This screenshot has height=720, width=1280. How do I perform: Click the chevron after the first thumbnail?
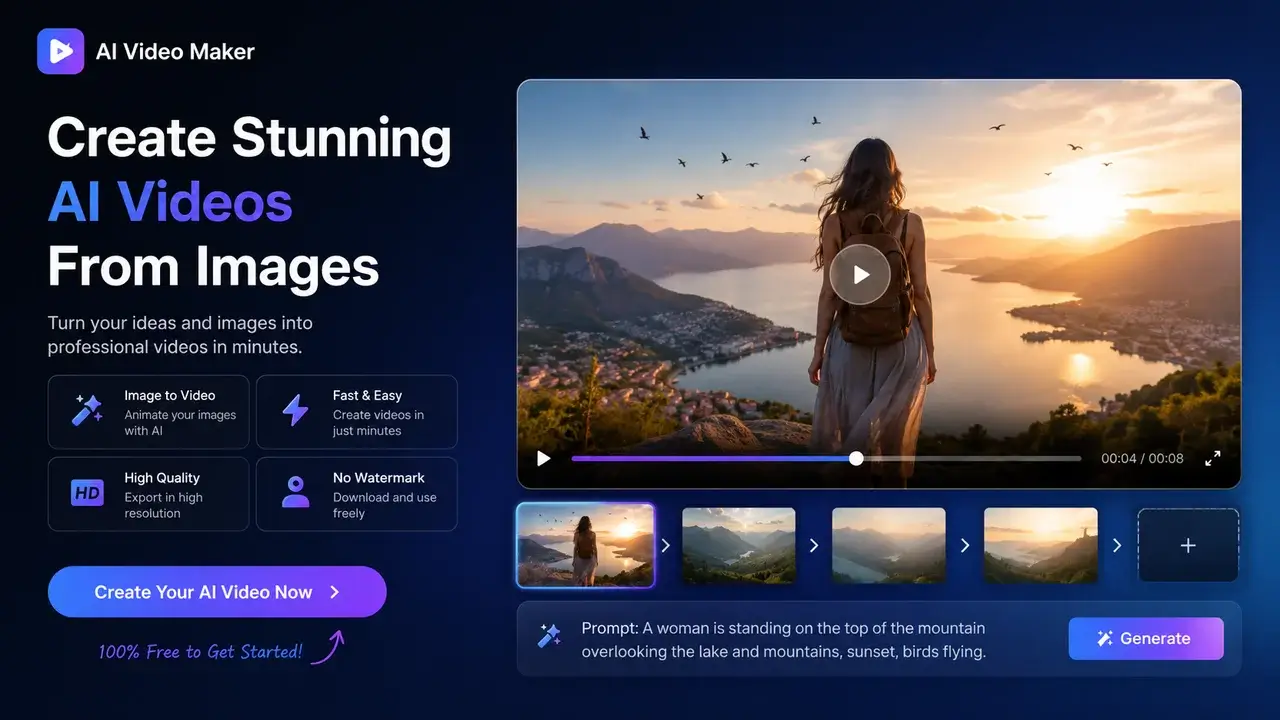(665, 546)
